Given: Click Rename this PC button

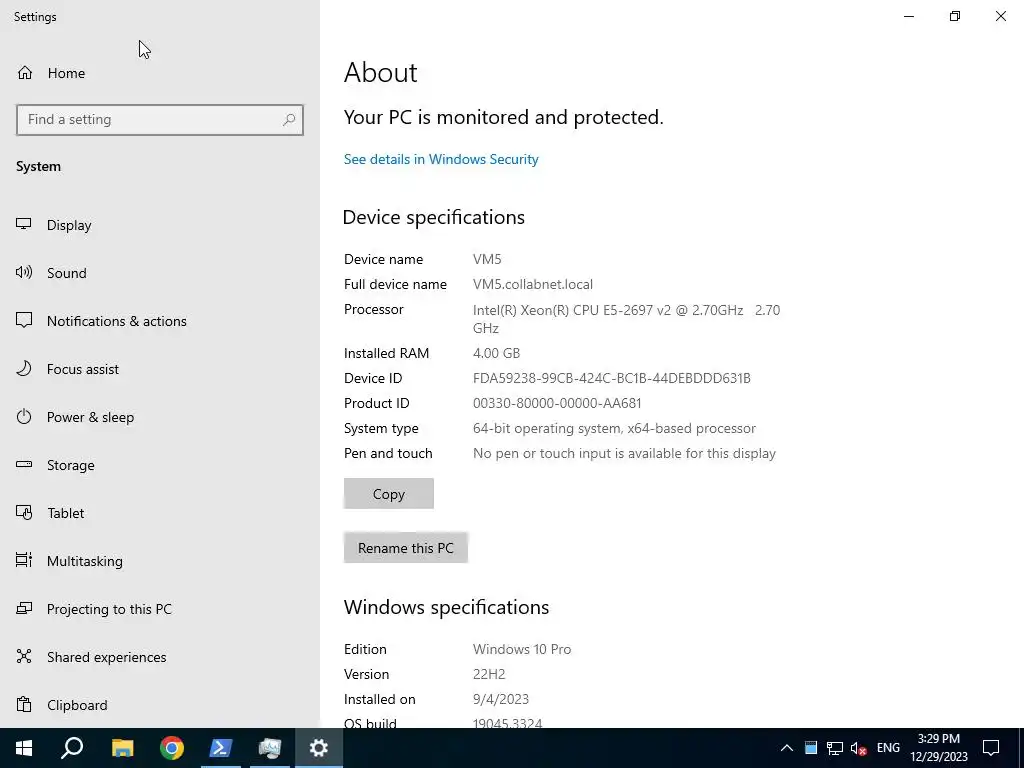Looking at the screenshot, I should pos(406,547).
